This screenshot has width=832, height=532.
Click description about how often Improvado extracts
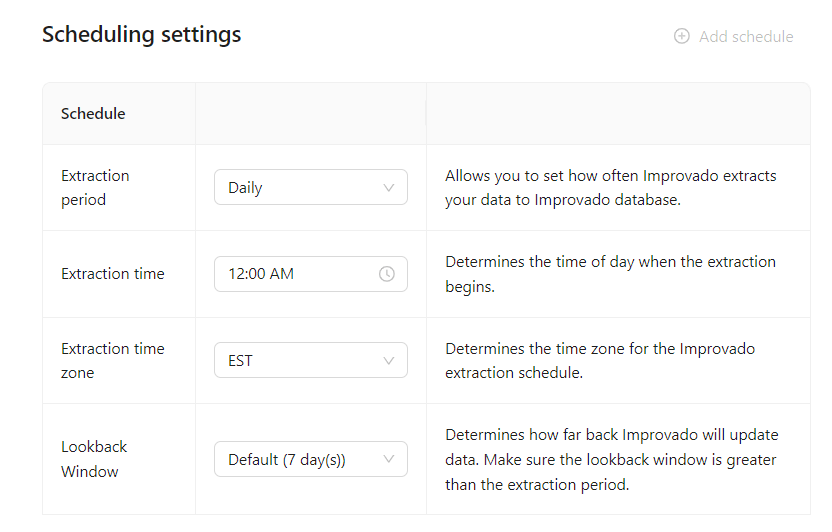(x=610, y=188)
